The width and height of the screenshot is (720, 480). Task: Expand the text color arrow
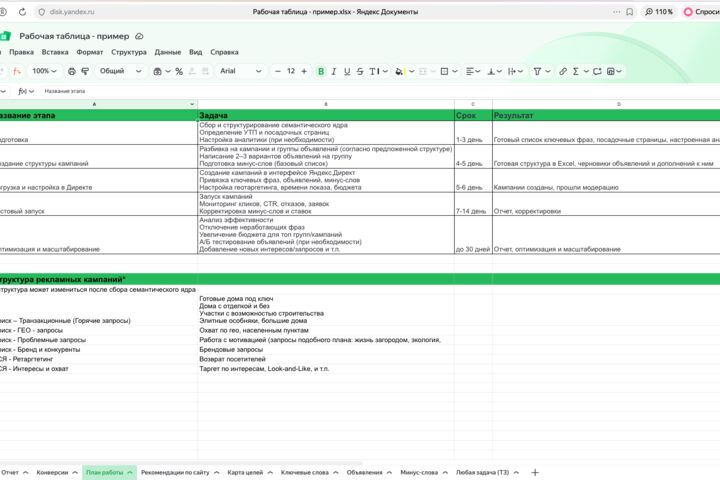point(385,71)
